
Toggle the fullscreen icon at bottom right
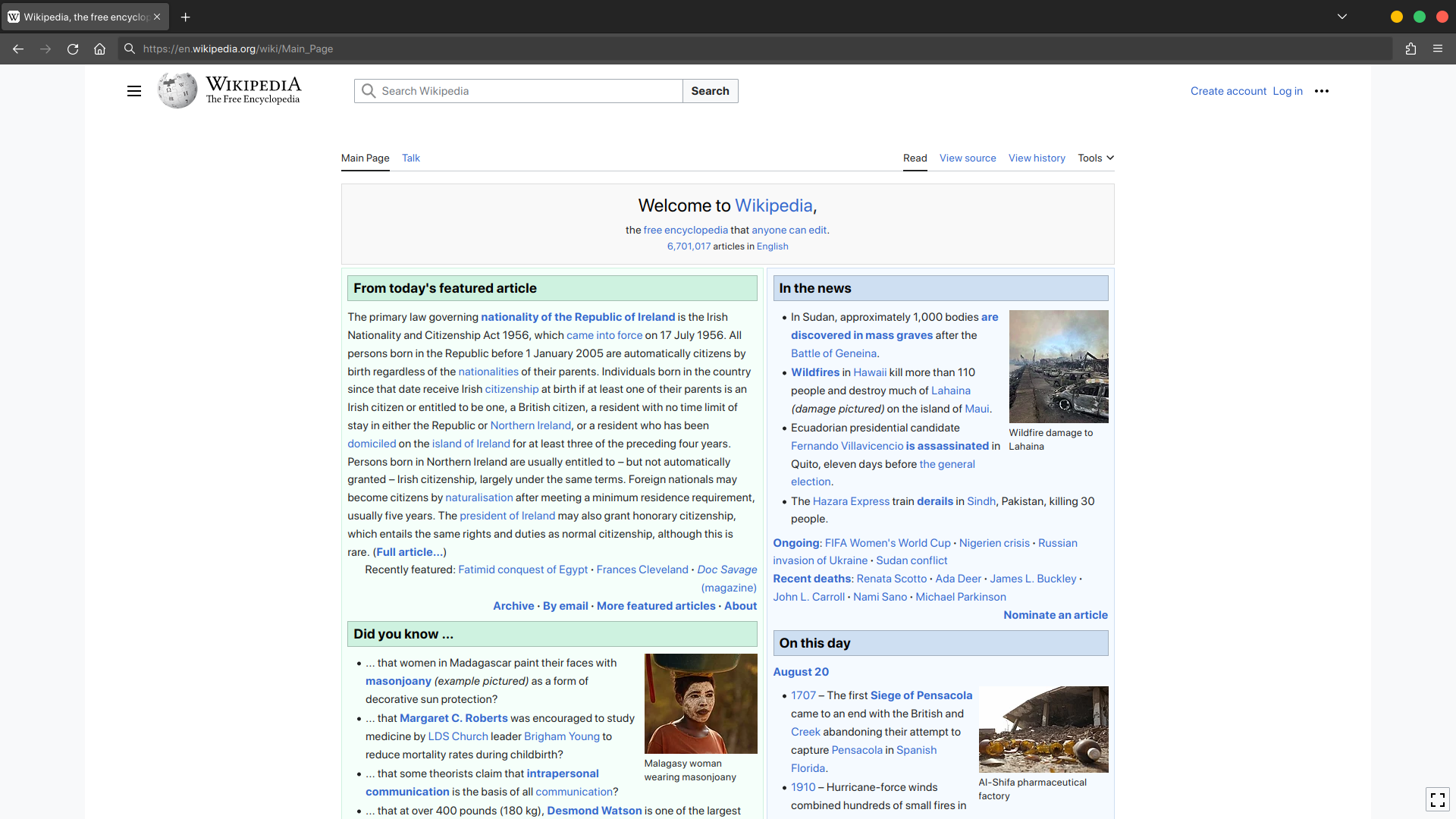(1437, 799)
